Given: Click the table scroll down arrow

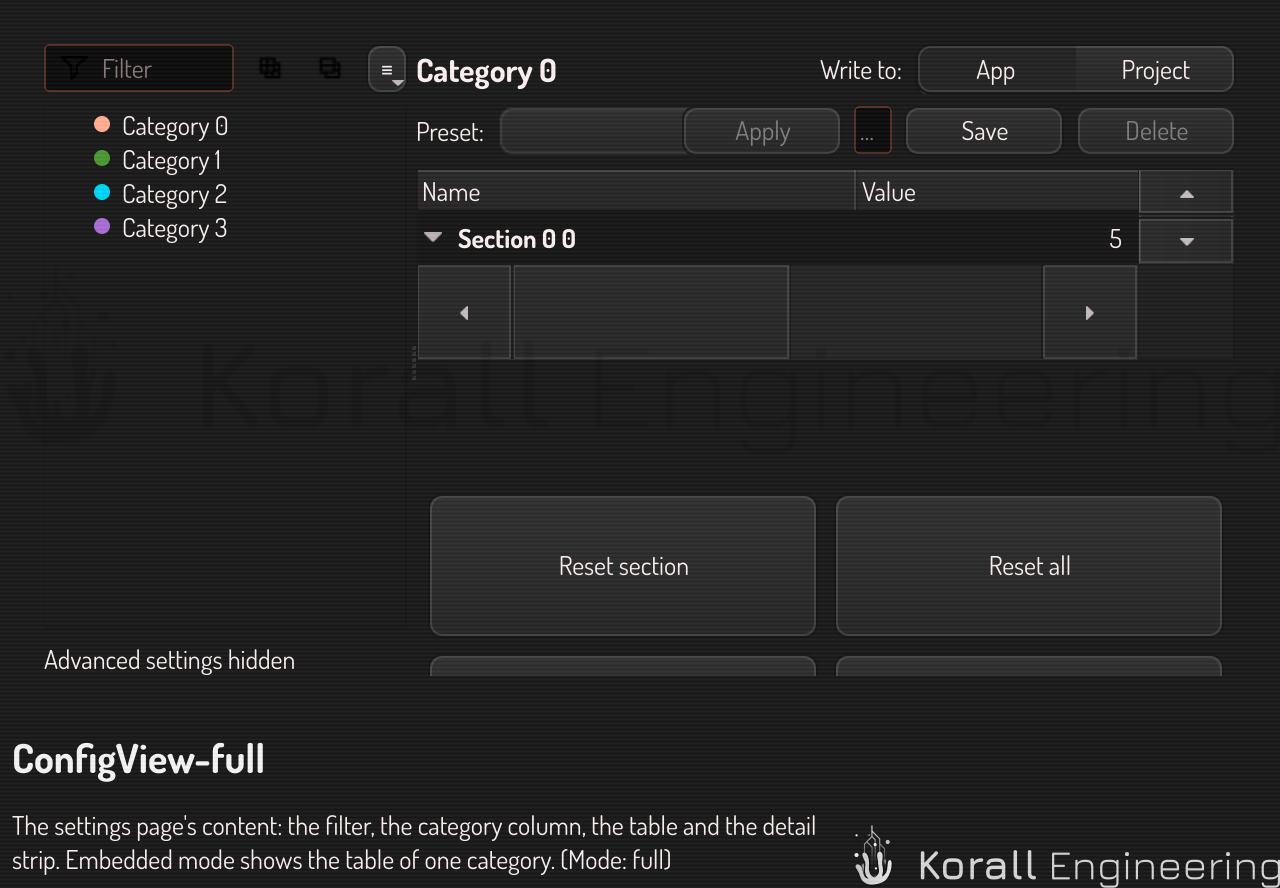Looking at the screenshot, I should [x=1186, y=241].
